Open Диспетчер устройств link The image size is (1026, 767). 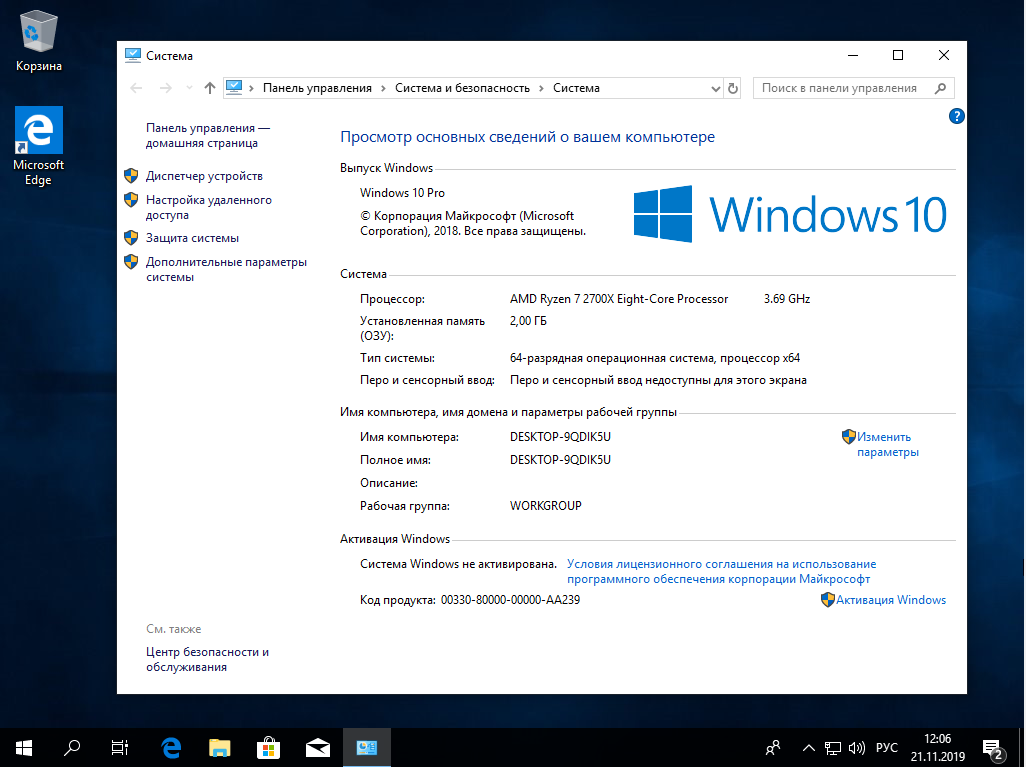(204, 176)
